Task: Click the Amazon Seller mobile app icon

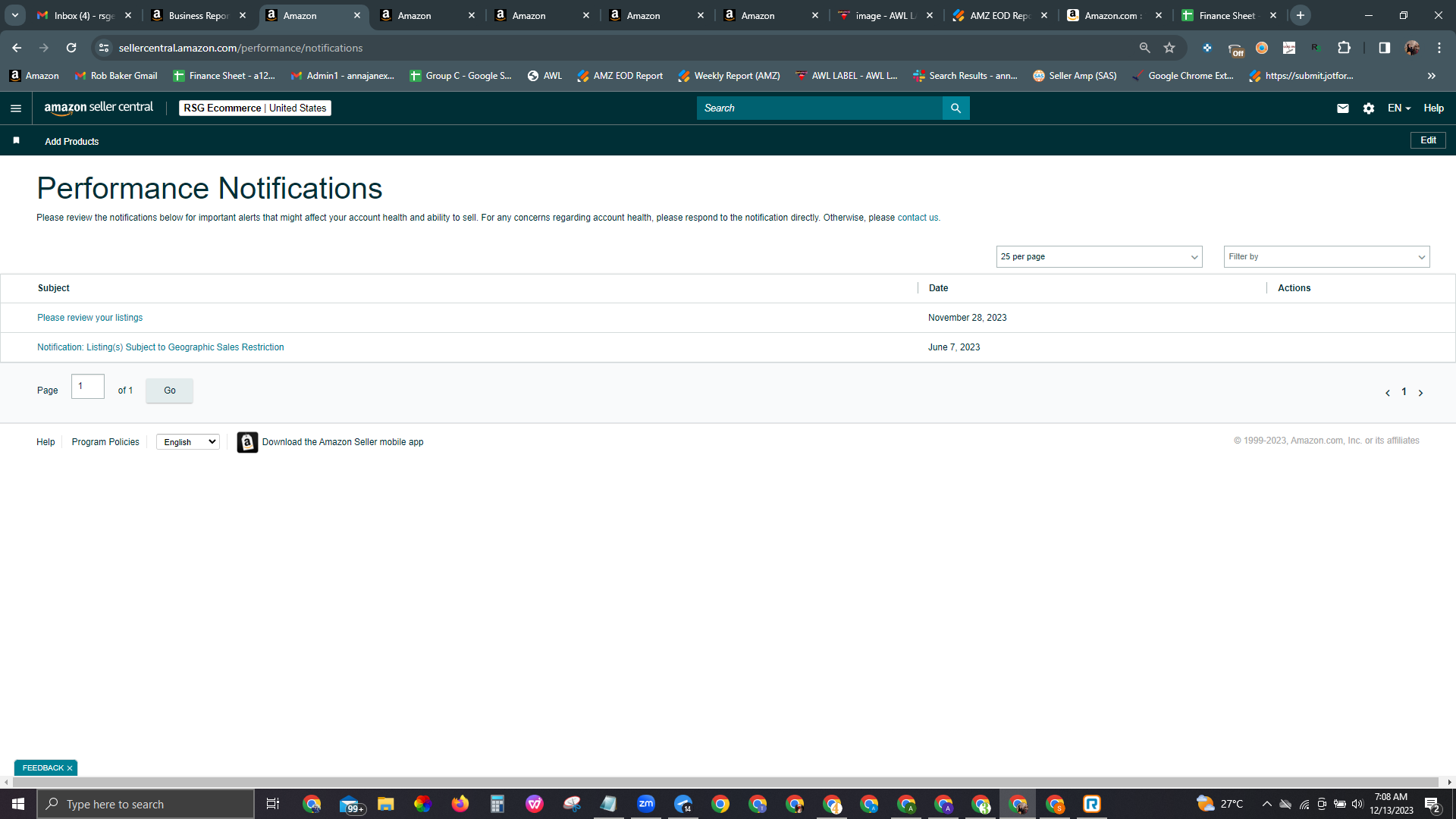Action: coord(247,442)
